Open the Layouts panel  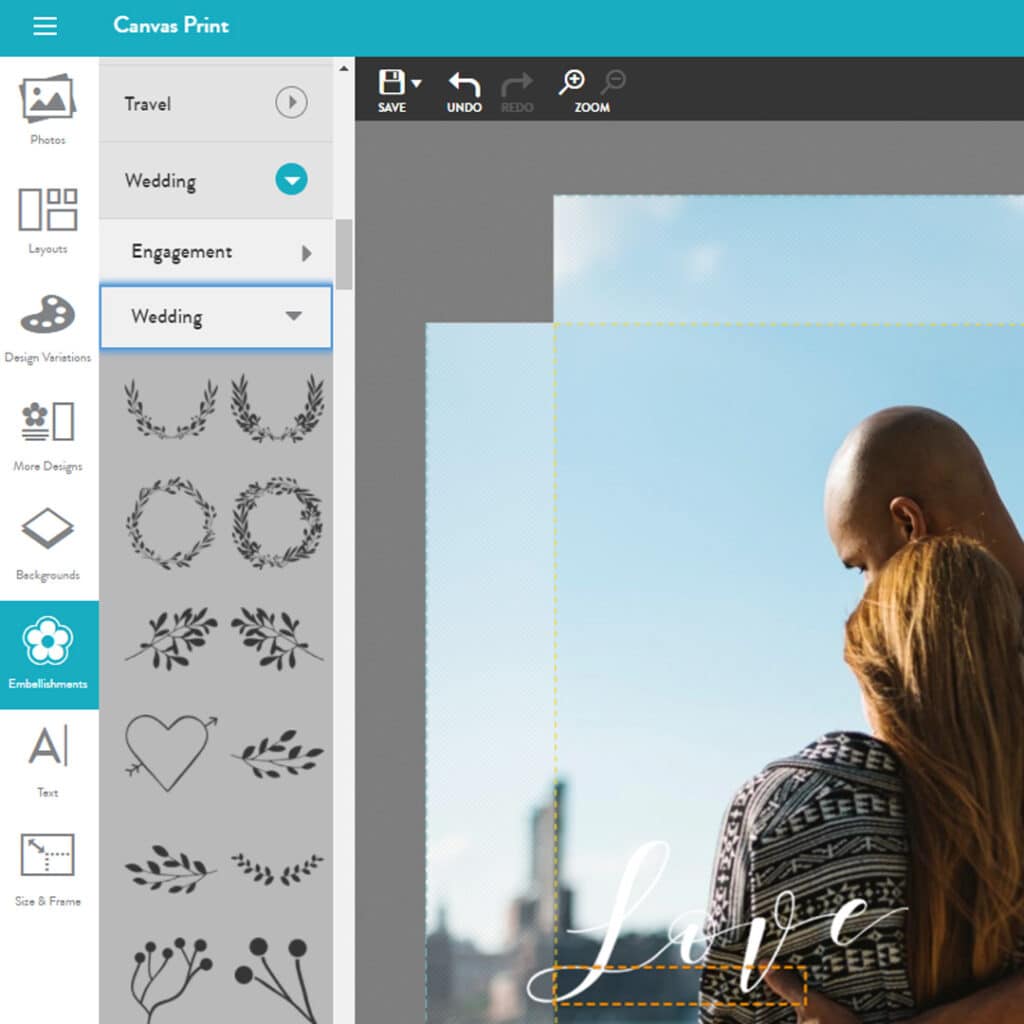pyautogui.click(x=48, y=218)
